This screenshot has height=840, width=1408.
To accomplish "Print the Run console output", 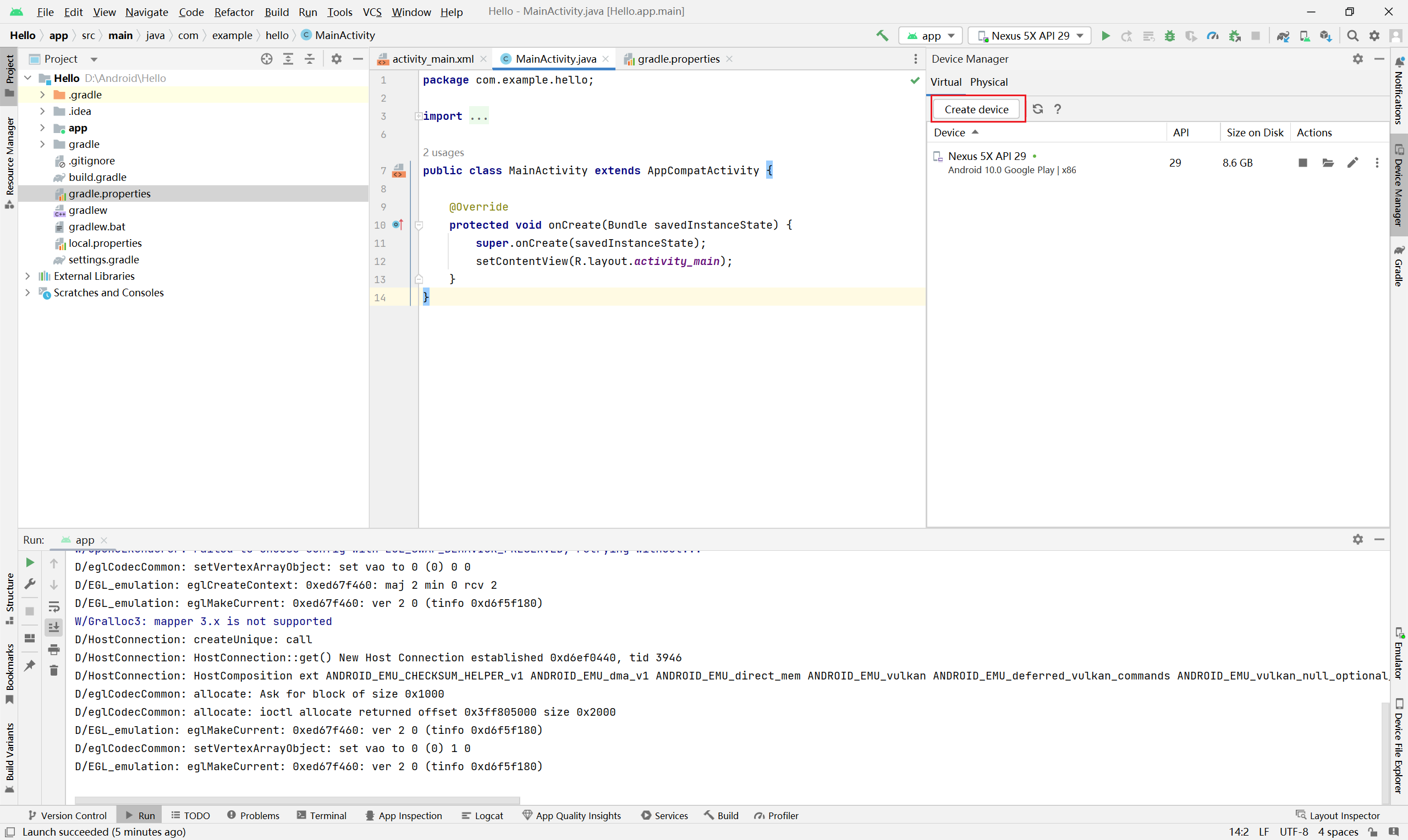I will pos(54,649).
